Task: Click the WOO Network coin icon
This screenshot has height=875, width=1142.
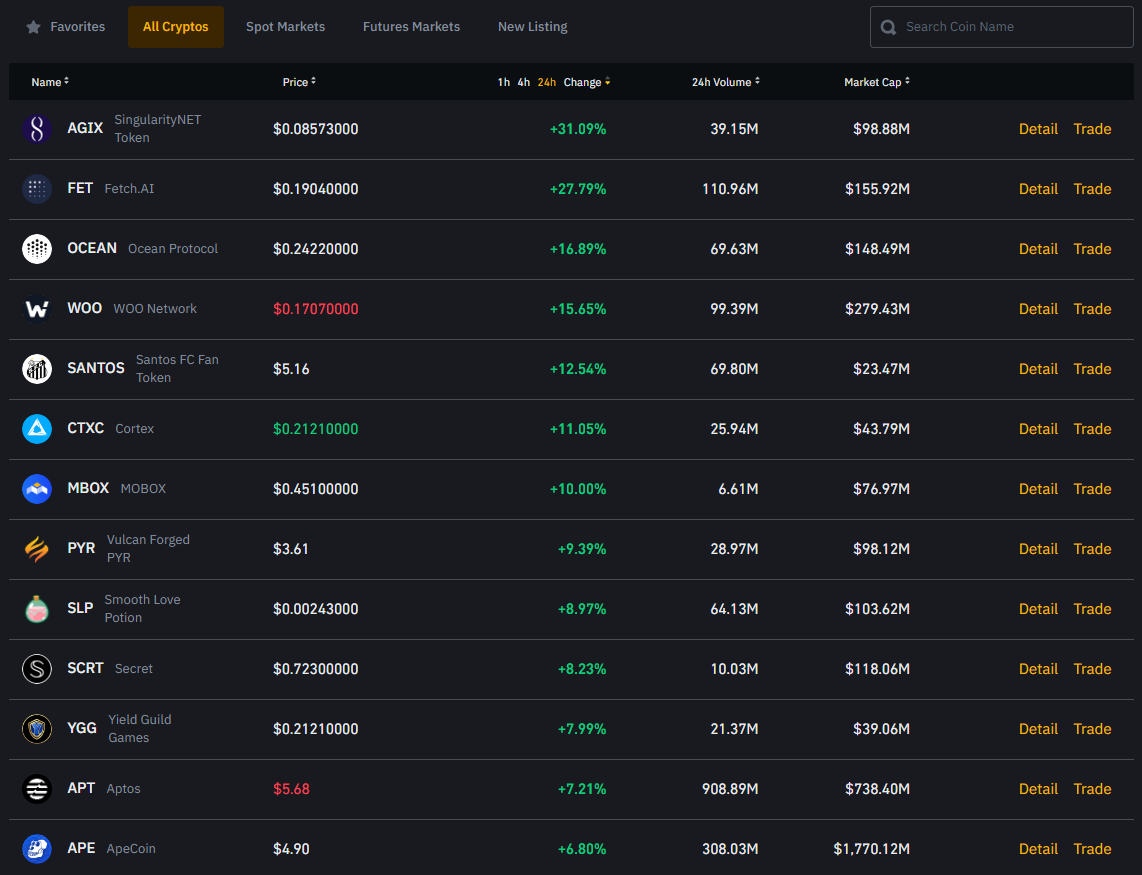Action: click(37, 309)
